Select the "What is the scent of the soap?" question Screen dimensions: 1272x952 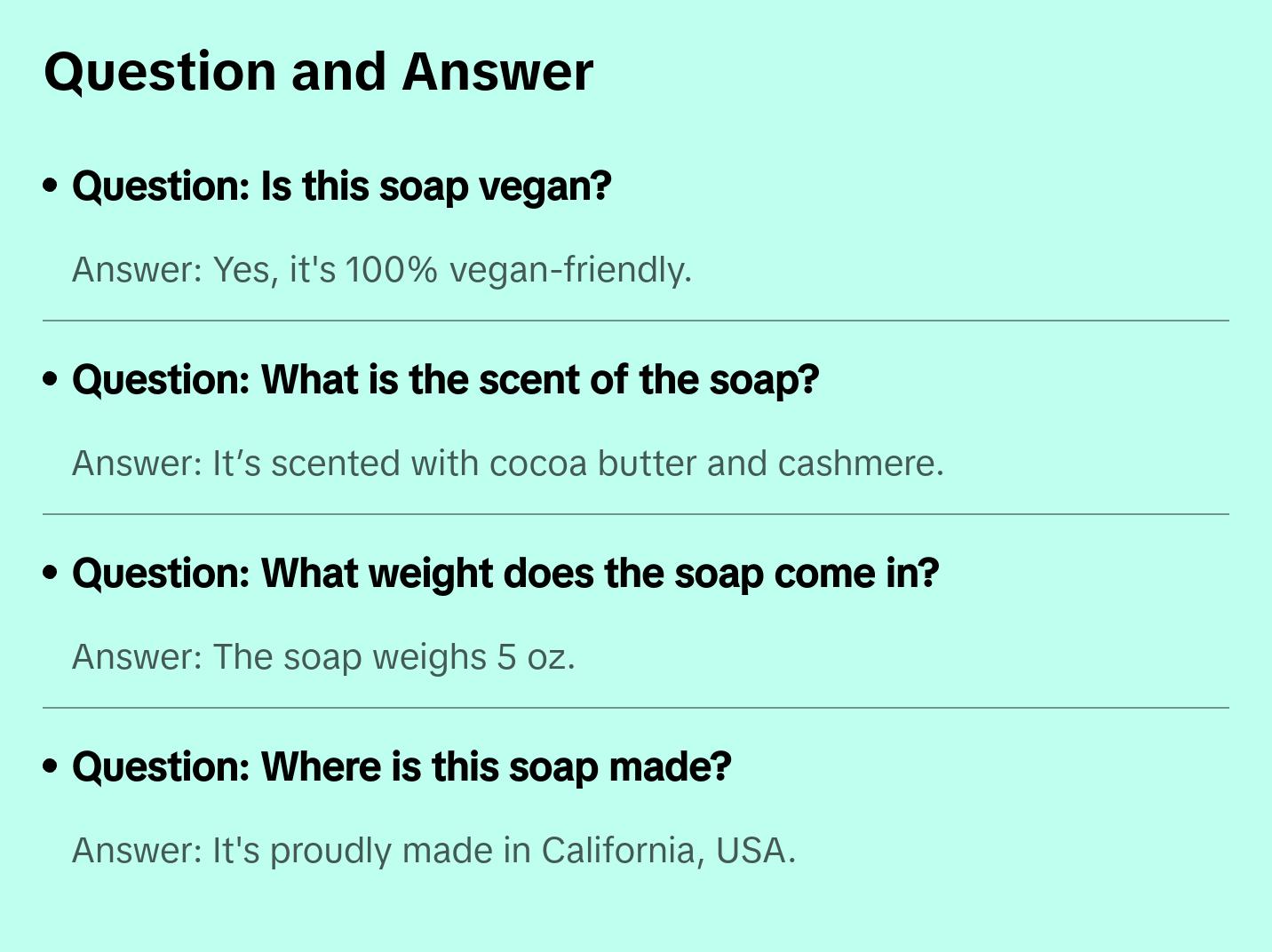445,380
